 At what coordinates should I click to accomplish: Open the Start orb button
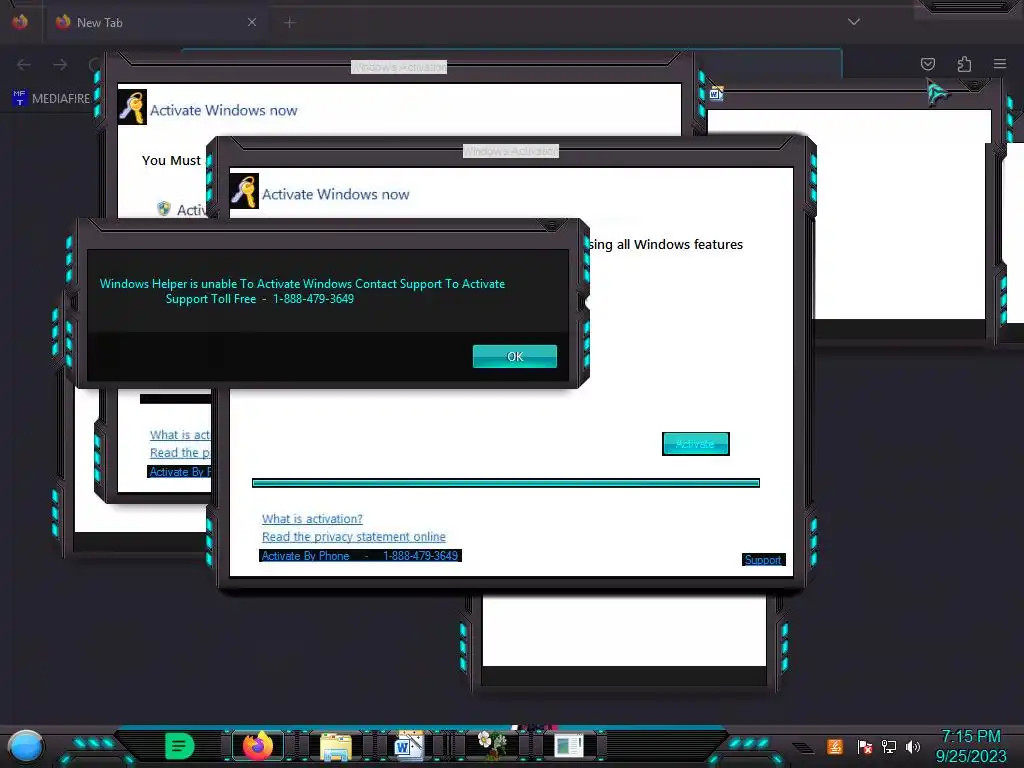pyautogui.click(x=25, y=746)
